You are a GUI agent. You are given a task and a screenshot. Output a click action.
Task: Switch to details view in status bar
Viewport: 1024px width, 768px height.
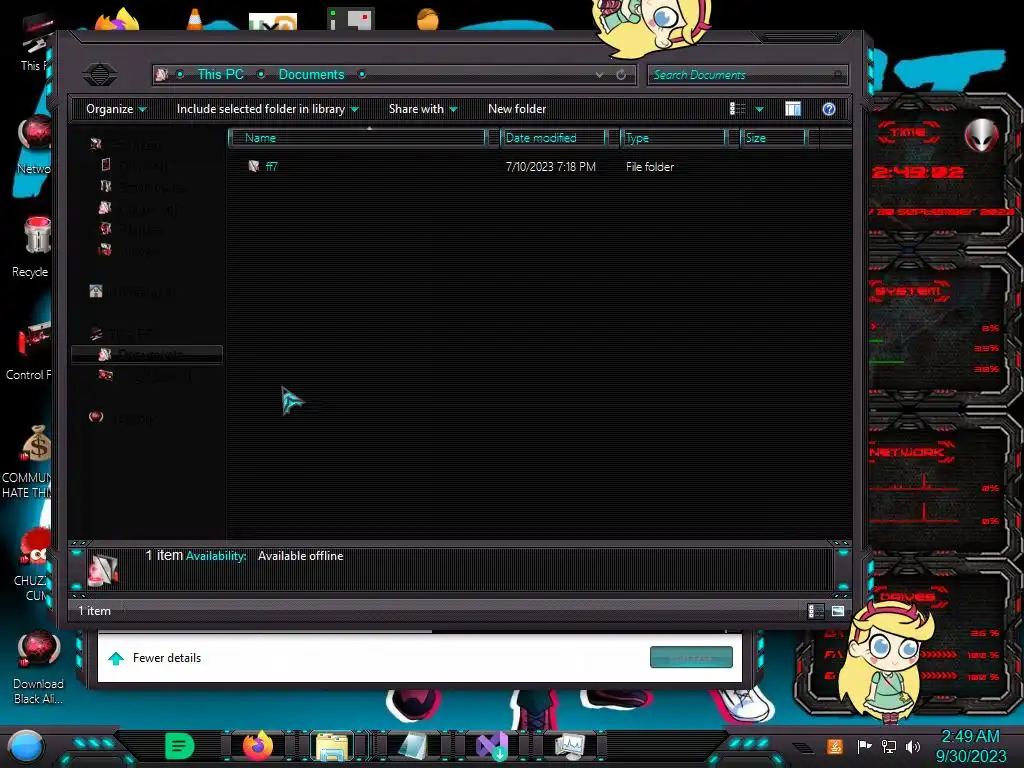816,611
